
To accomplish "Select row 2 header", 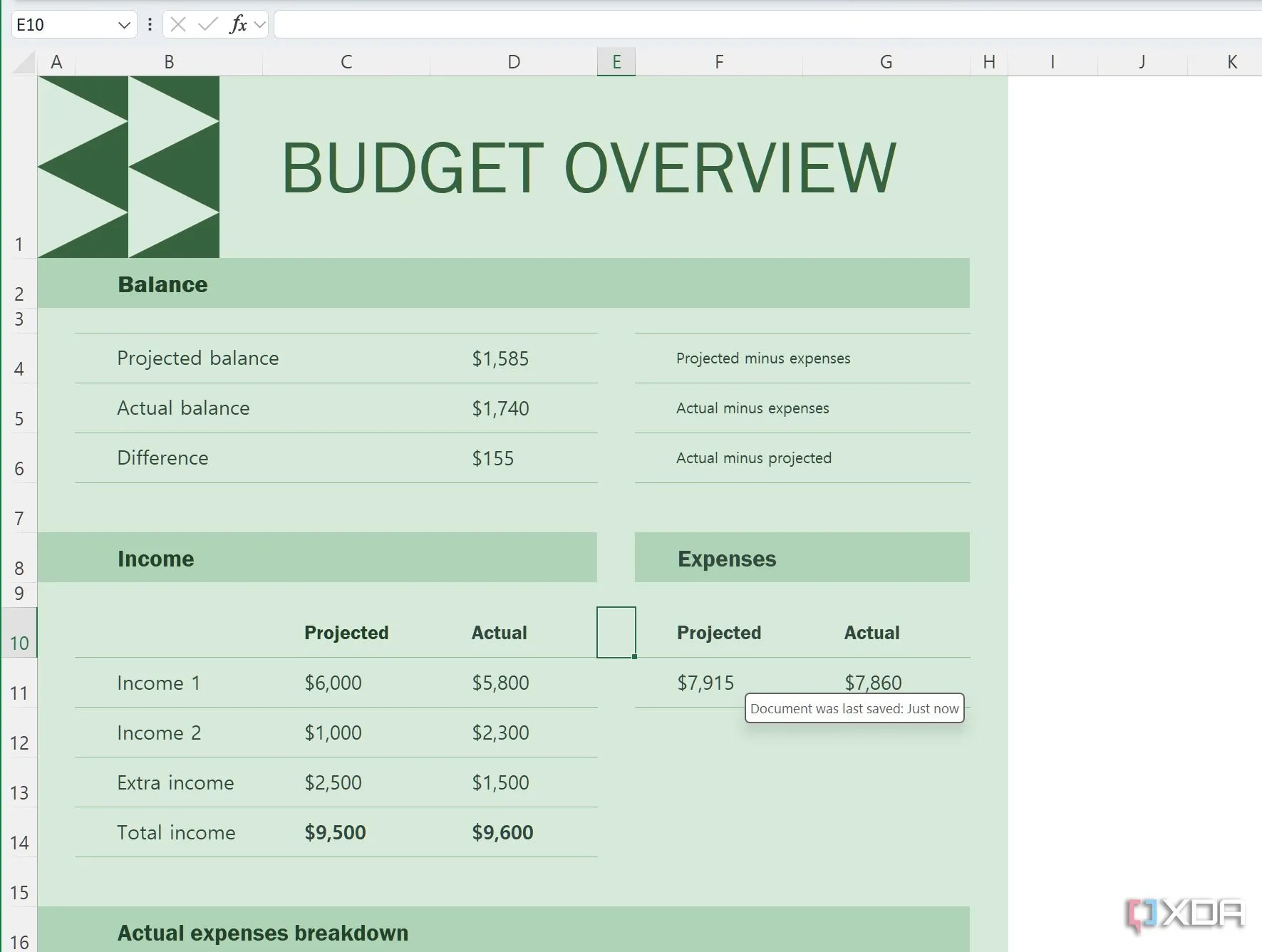I will (x=19, y=283).
